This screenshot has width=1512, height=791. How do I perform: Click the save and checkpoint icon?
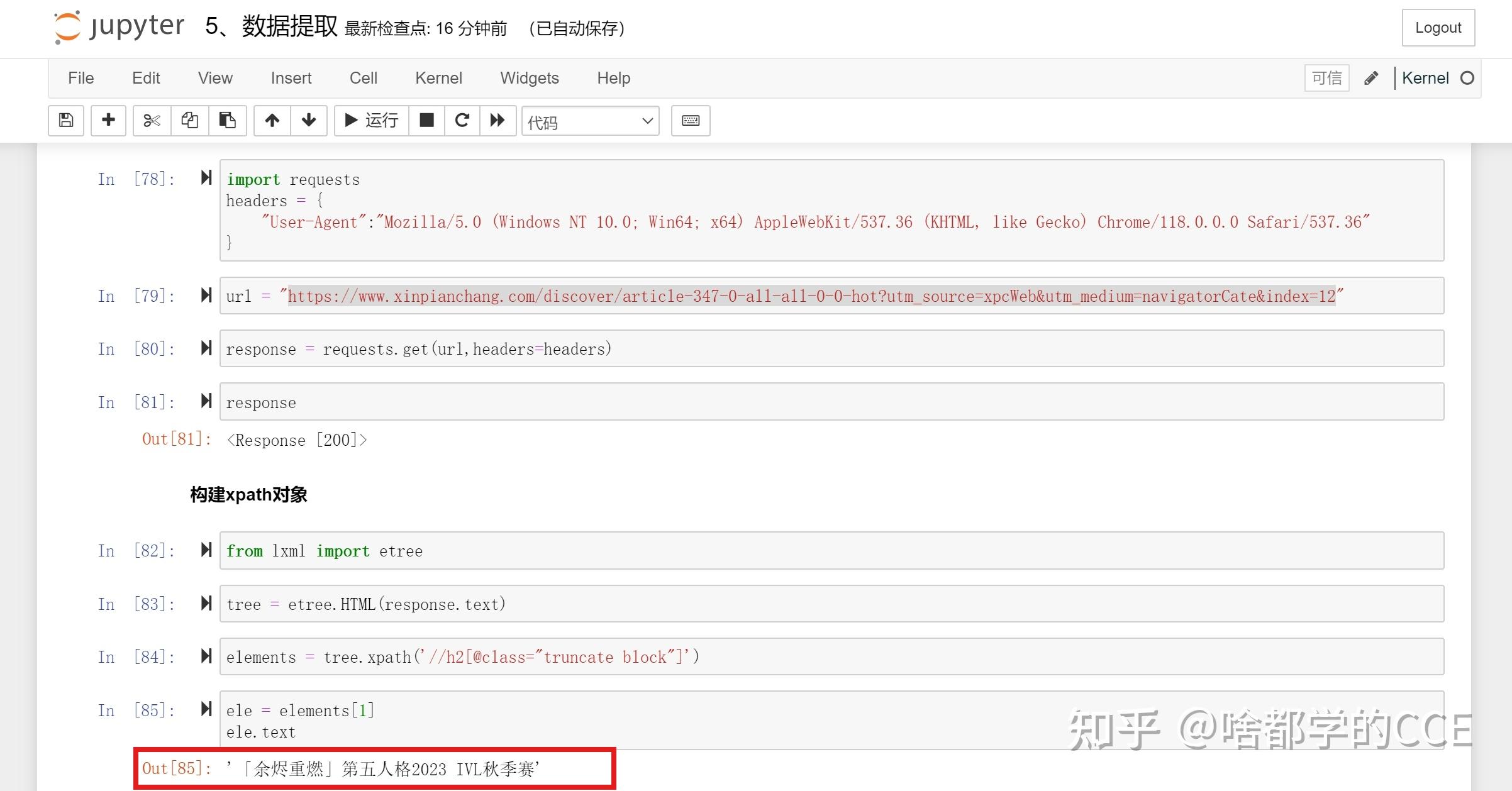pyautogui.click(x=66, y=120)
